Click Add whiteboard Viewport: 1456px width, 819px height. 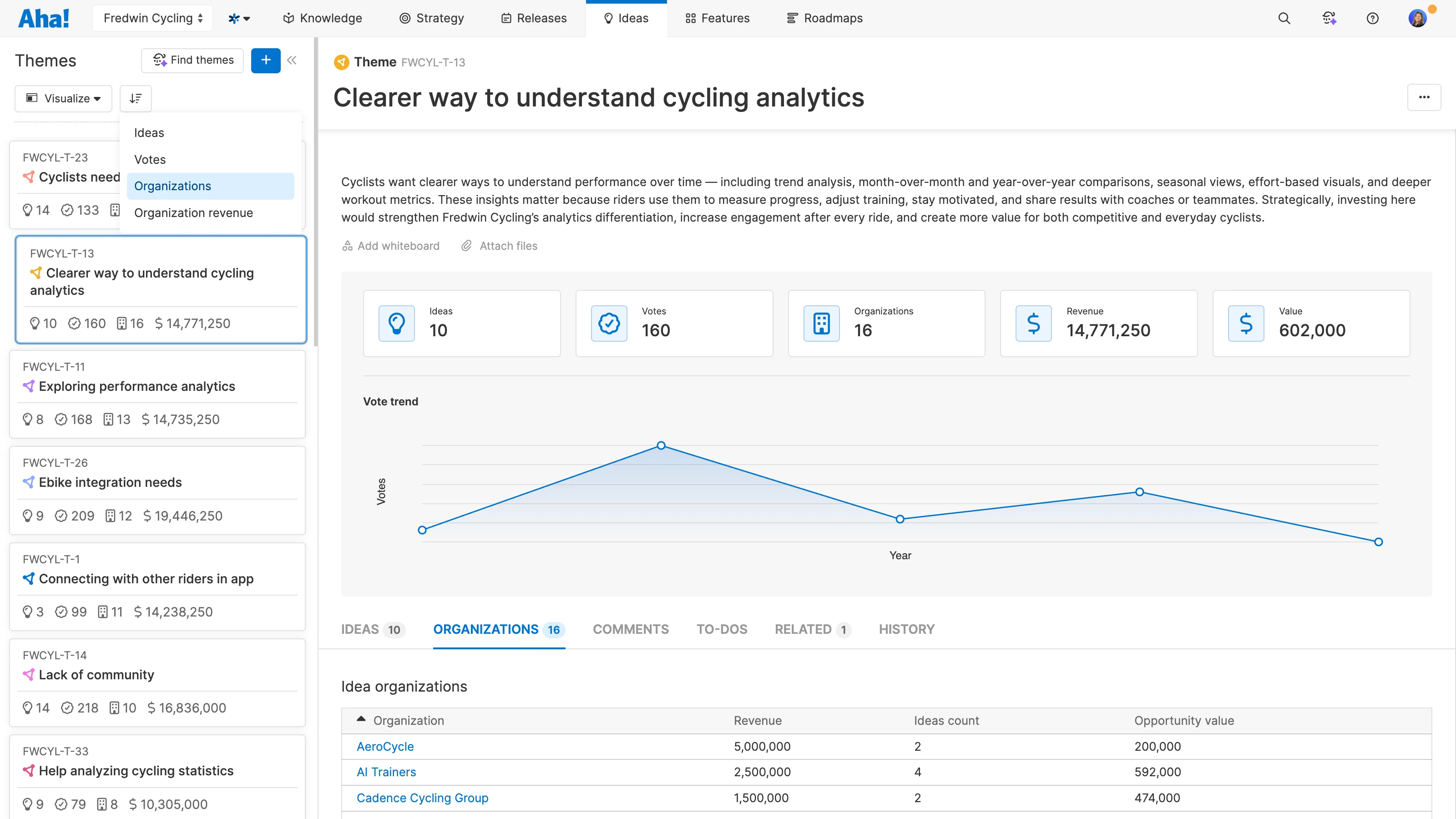(390, 246)
